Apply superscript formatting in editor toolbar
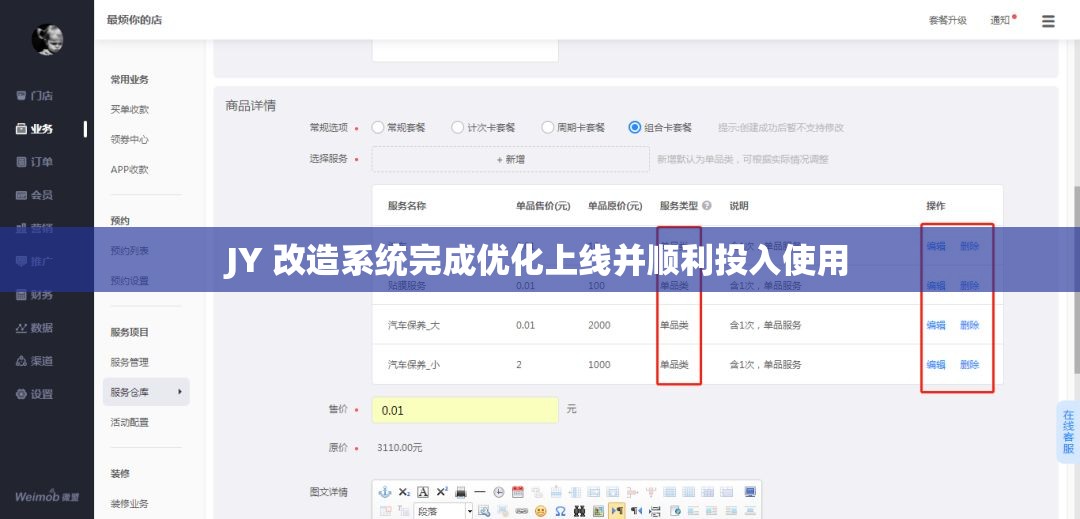 (442, 491)
